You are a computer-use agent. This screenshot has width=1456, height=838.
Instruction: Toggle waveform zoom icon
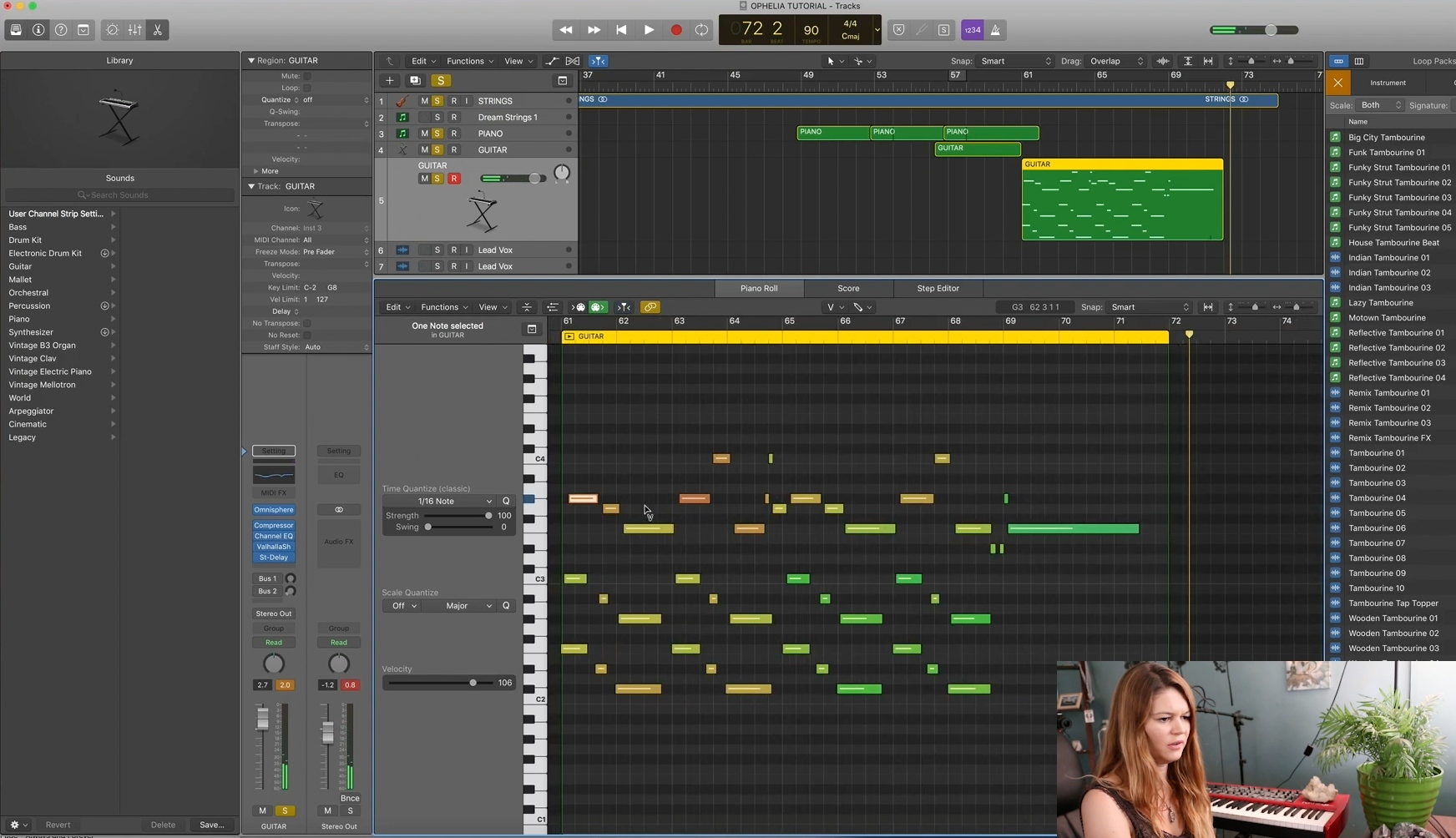coord(1163,61)
